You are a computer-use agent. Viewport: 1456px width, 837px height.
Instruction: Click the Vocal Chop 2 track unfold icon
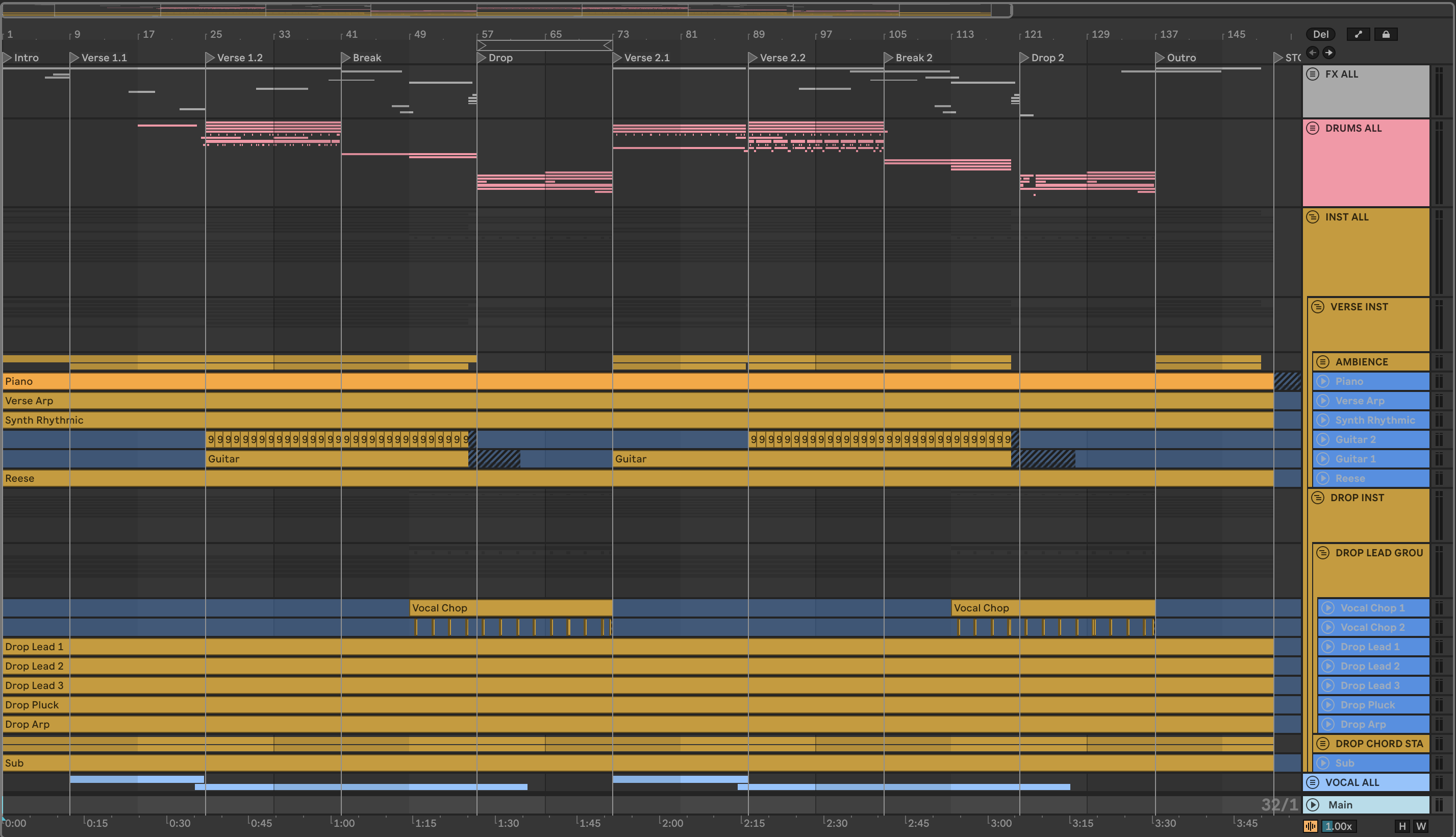coord(1328,627)
